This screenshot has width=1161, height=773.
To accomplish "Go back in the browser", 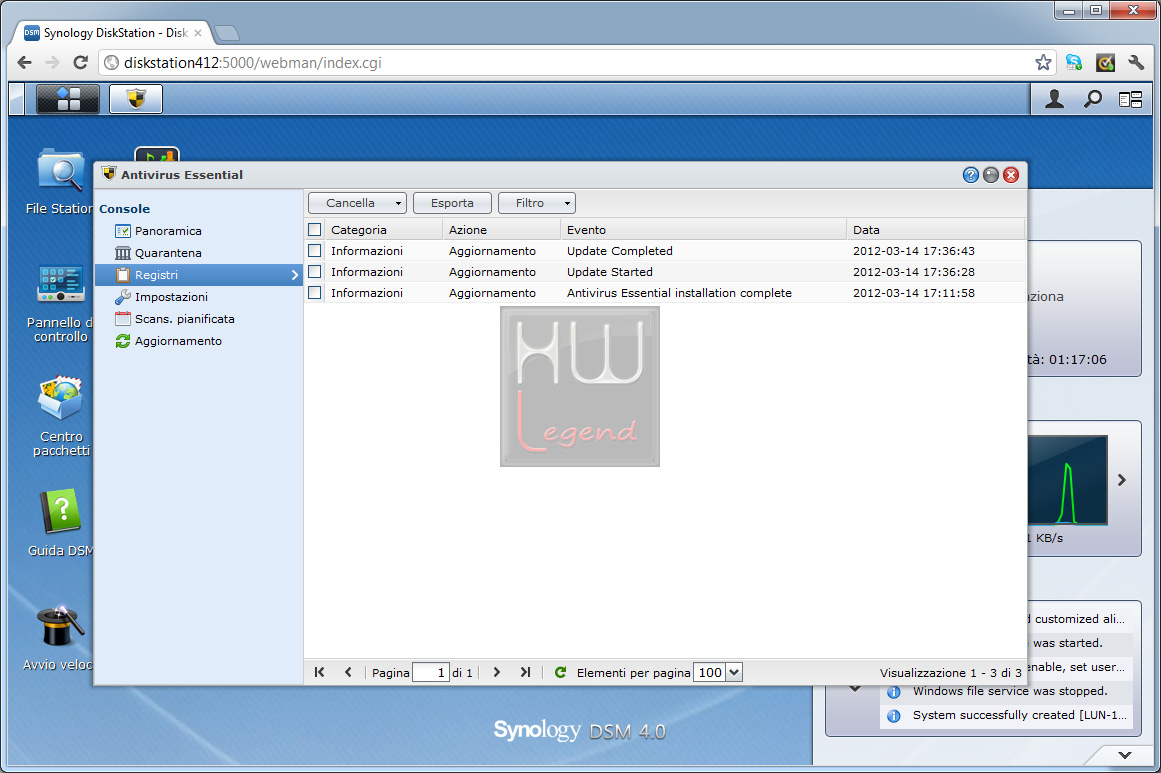I will point(24,63).
